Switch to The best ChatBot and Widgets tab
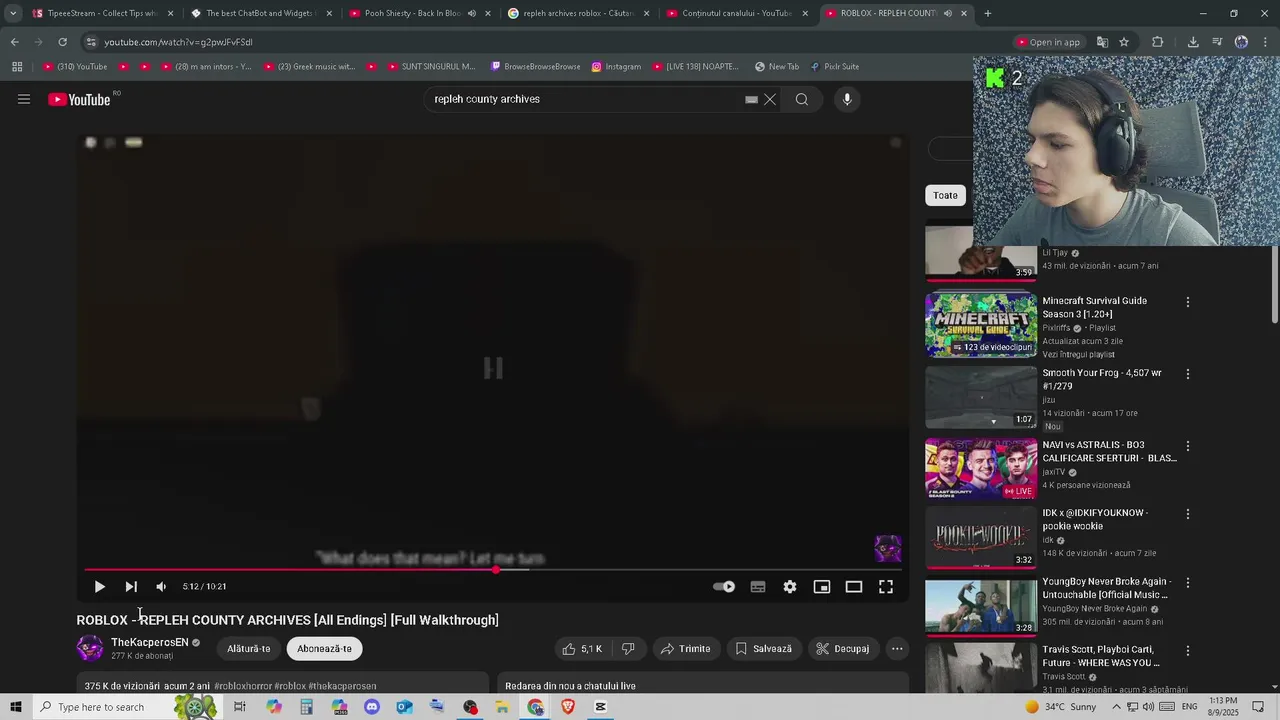1280x720 pixels. tap(261, 13)
